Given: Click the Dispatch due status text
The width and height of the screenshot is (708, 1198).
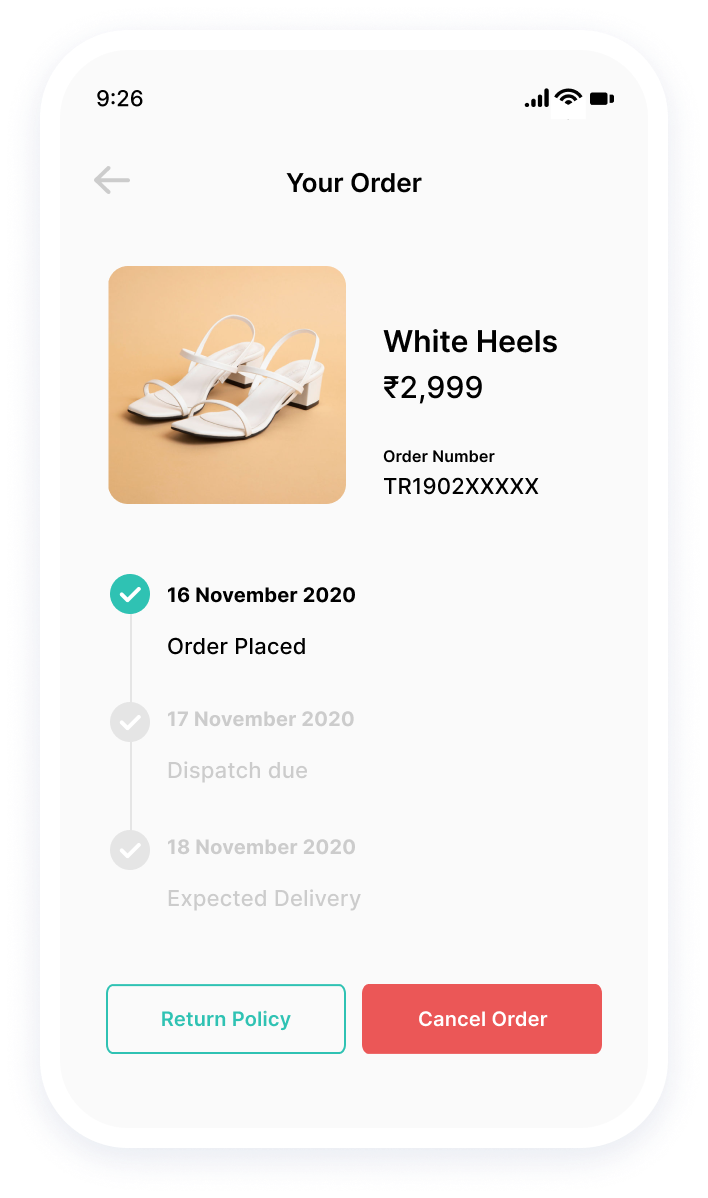Looking at the screenshot, I should pos(238,770).
